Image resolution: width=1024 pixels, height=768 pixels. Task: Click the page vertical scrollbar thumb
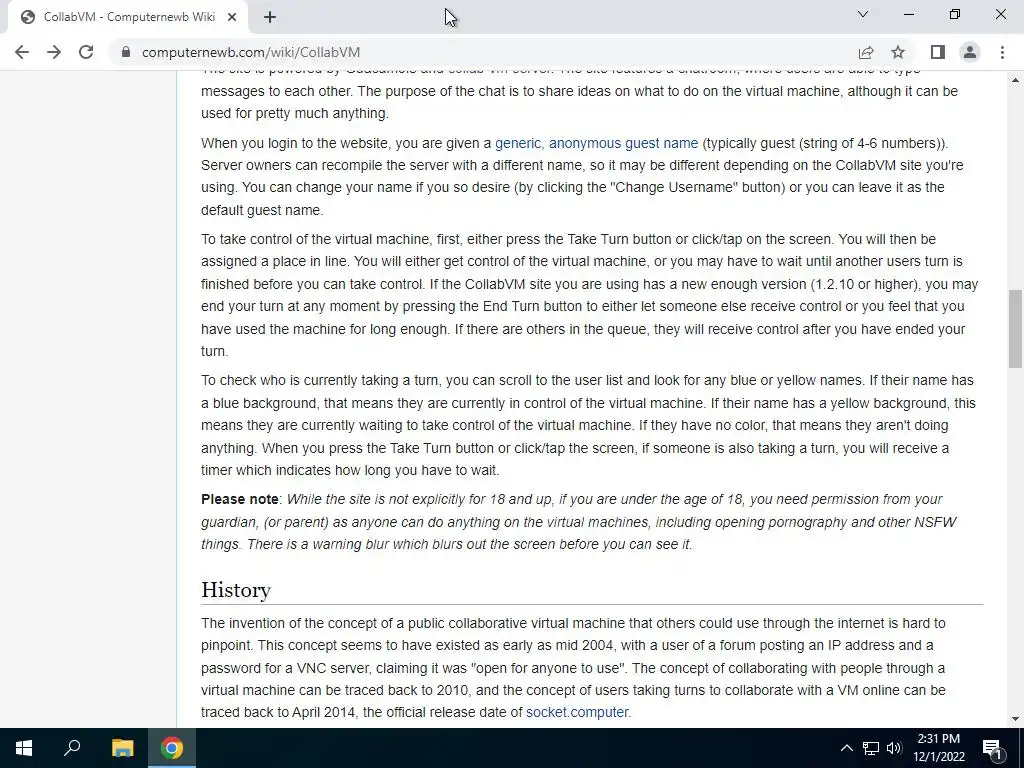[1016, 328]
